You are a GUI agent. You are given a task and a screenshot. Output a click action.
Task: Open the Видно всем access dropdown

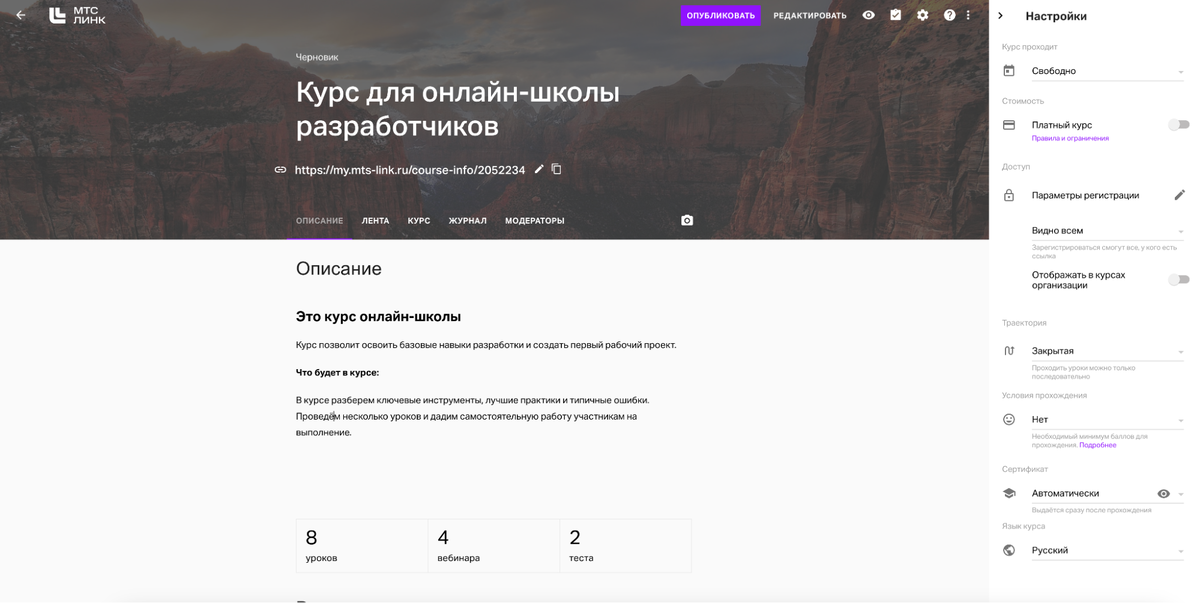(x=1107, y=231)
